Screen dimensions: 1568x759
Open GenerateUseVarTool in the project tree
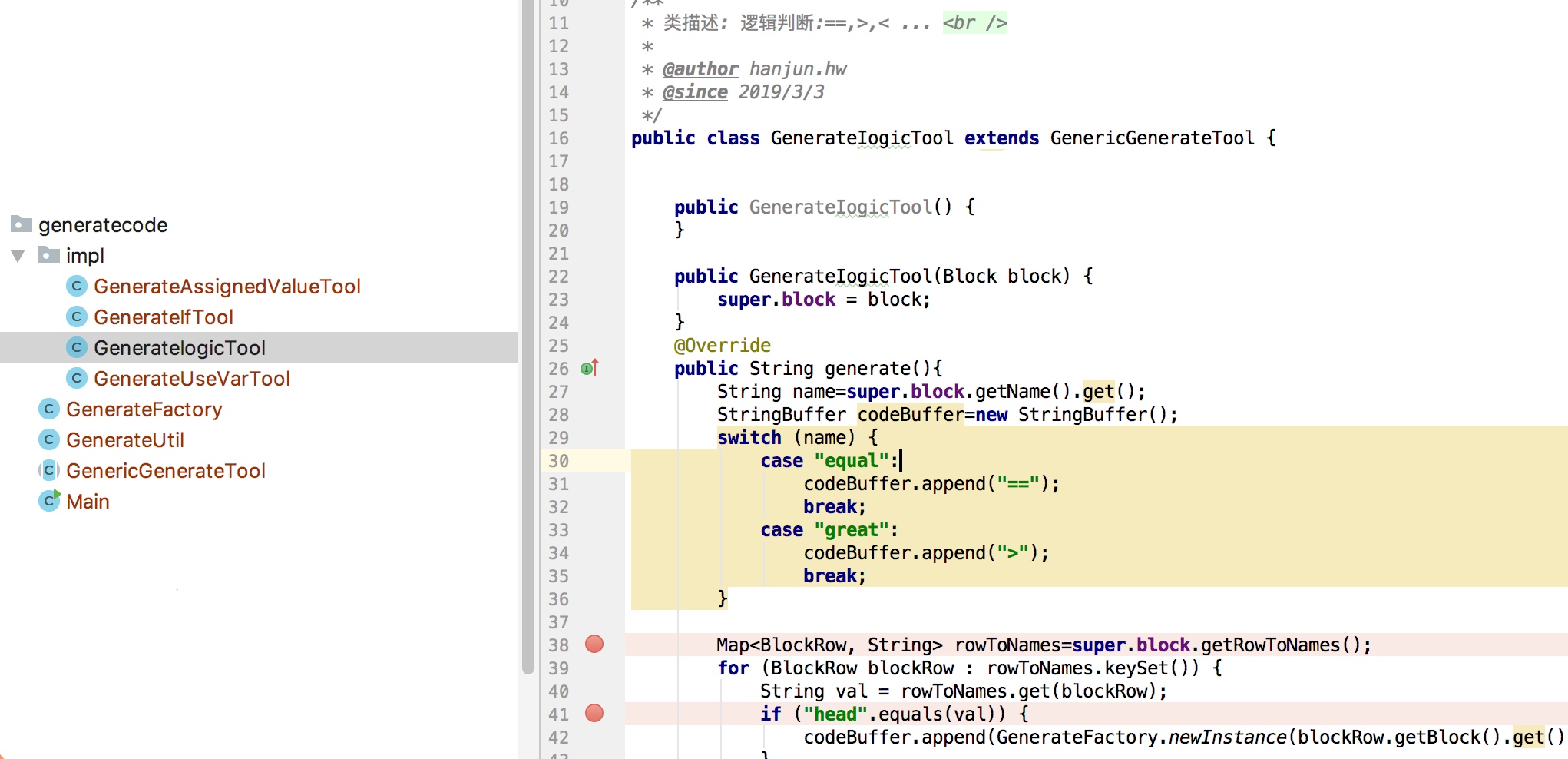[191, 379]
